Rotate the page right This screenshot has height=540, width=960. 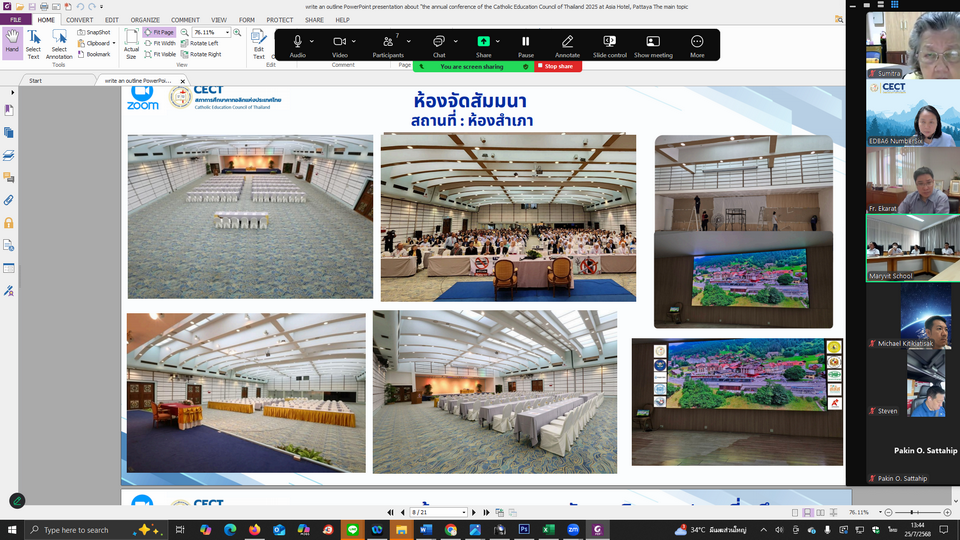pos(201,54)
